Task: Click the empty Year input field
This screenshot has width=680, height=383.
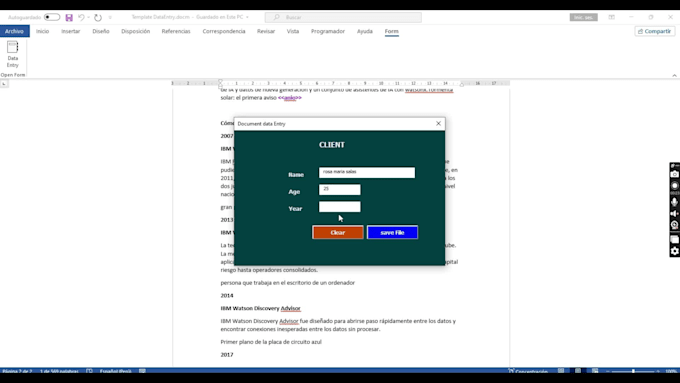Action: click(x=340, y=206)
